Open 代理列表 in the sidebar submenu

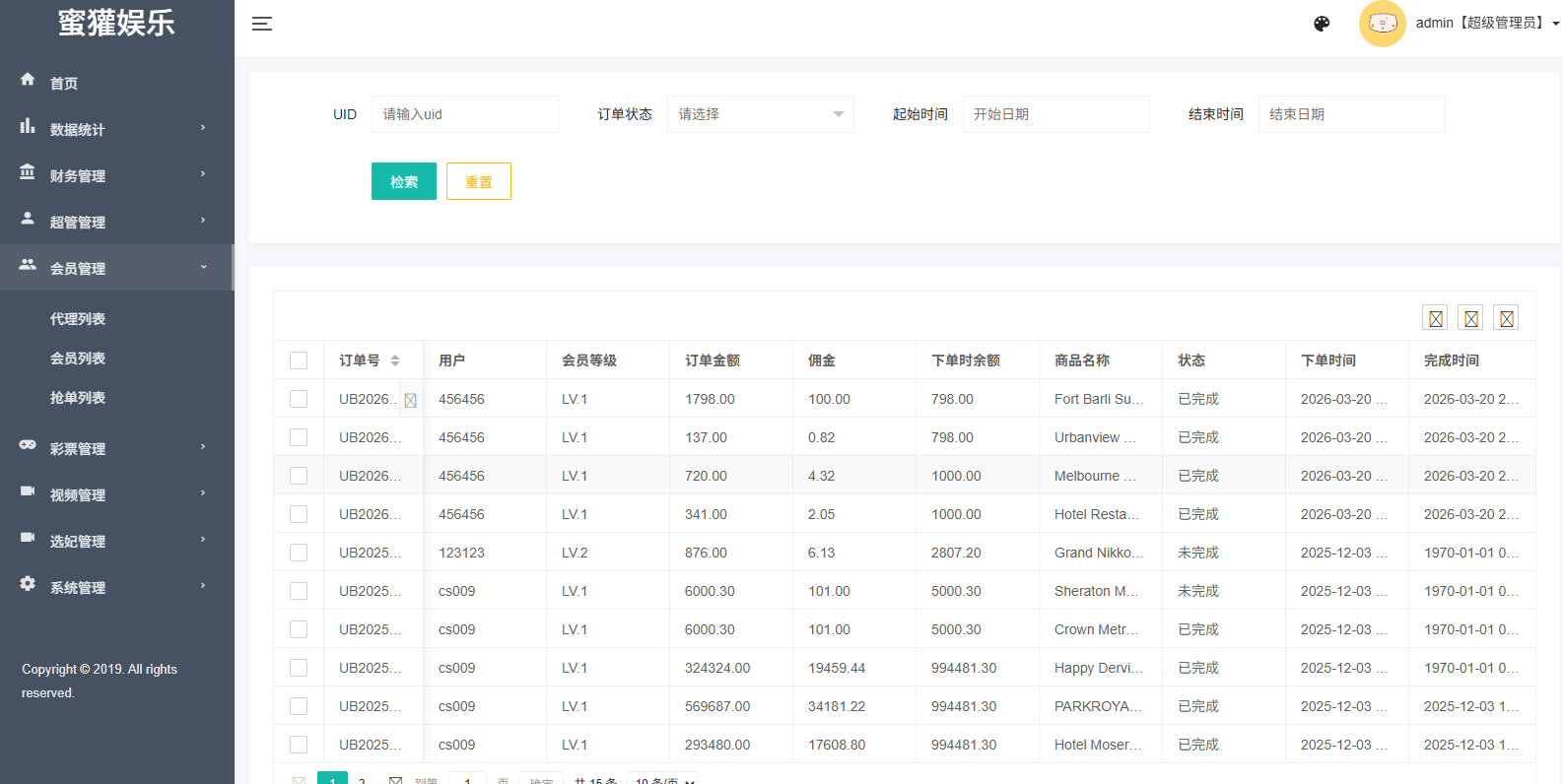pyautogui.click(x=78, y=319)
